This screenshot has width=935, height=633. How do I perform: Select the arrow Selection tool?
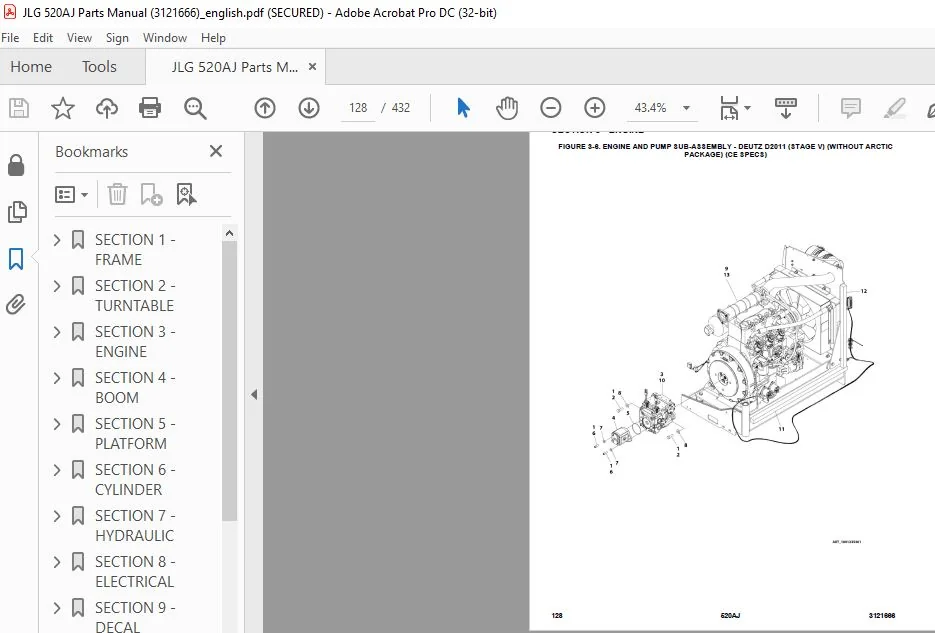[463, 108]
